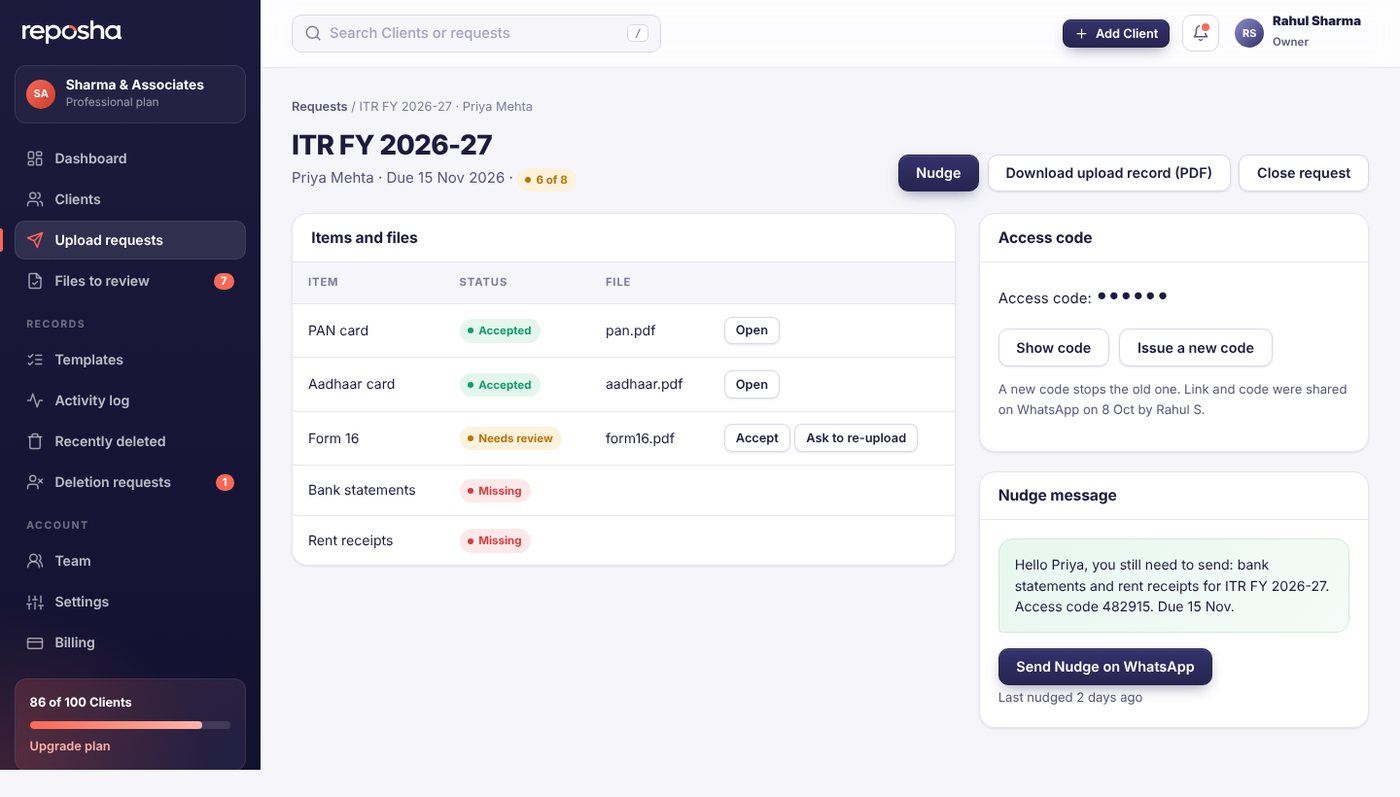Open the Deletion requests user-remove icon
This screenshot has height=797, width=1400.
click(x=35, y=482)
